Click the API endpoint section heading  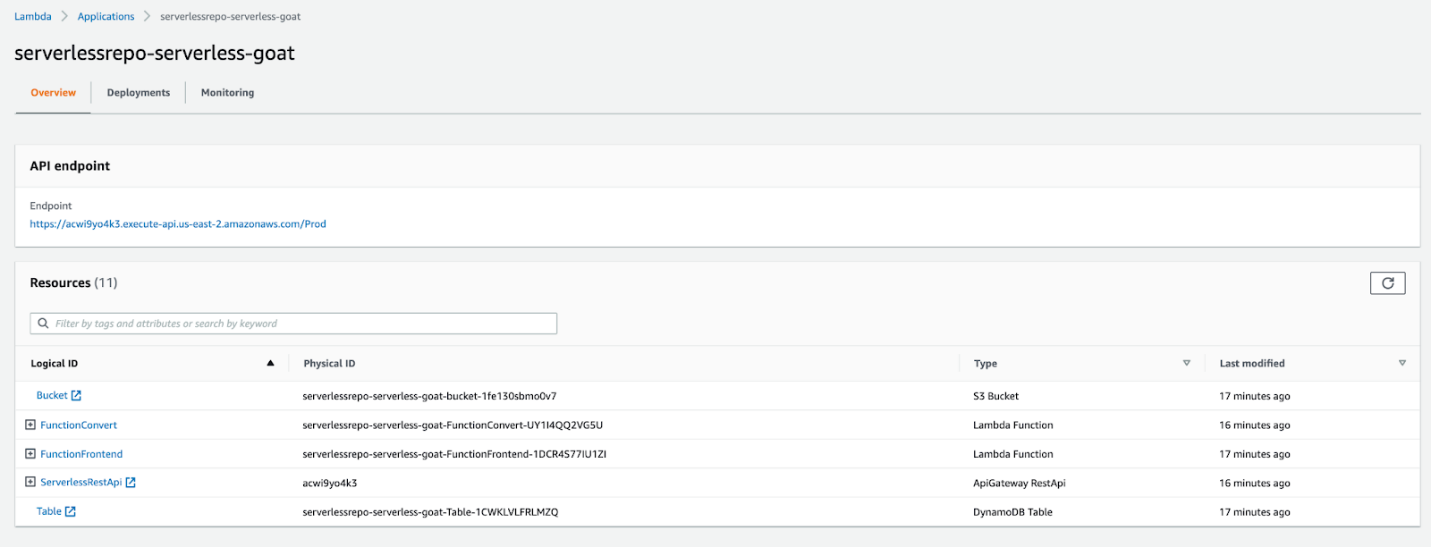pyautogui.click(x=70, y=166)
